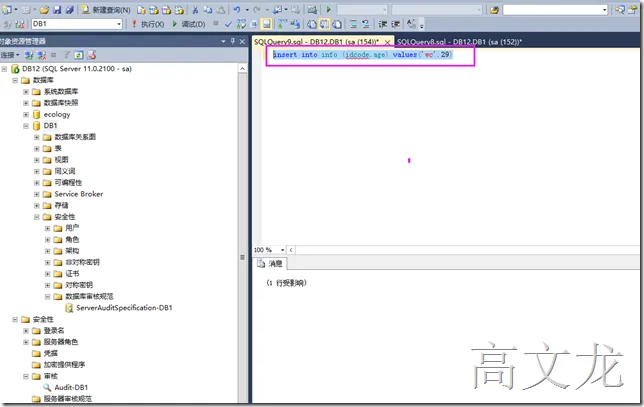This screenshot has width=644, height=407.
Task: Click Decrease Indent icon
Action: coord(383,24)
